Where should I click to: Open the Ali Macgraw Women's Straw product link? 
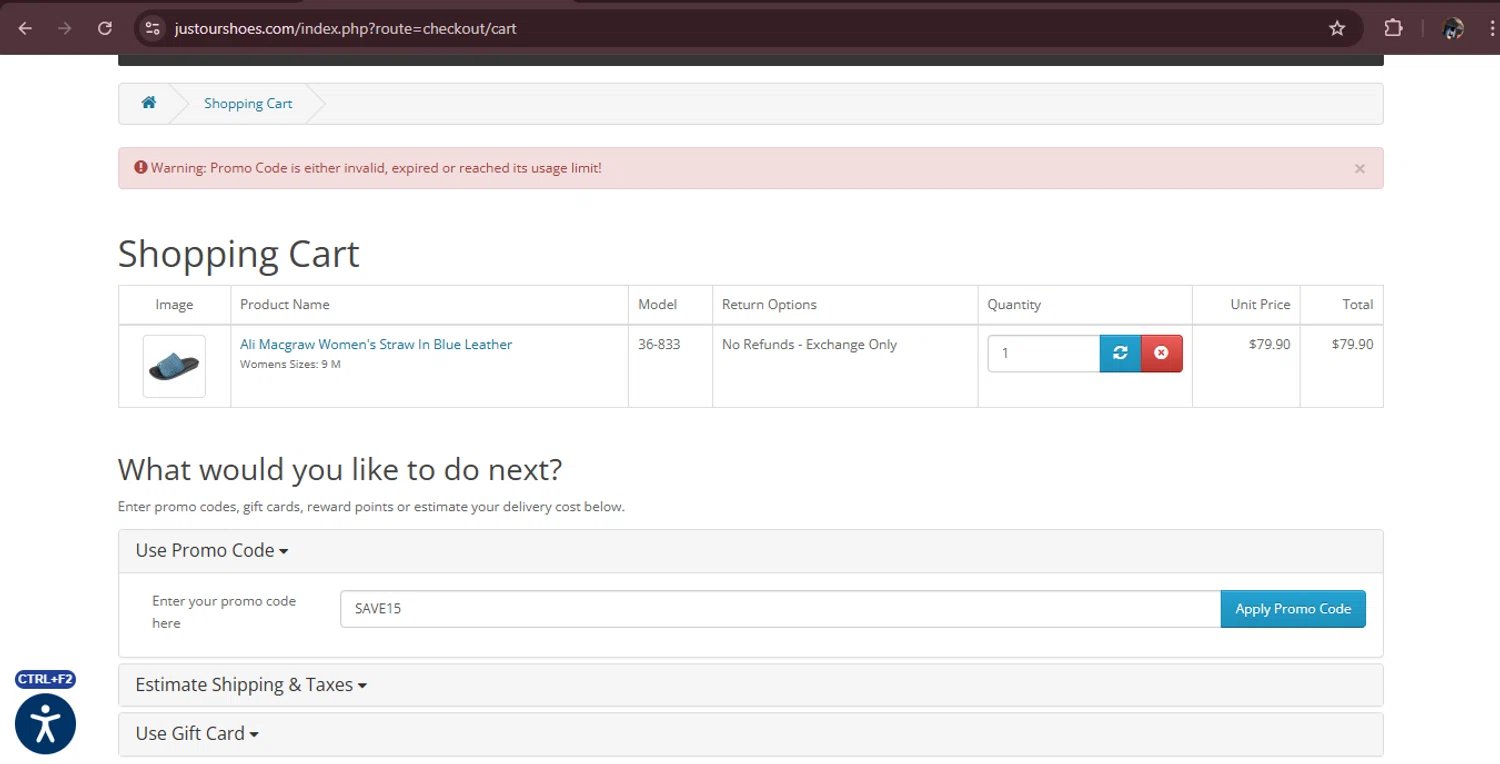pyautogui.click(x=376, y=344)
